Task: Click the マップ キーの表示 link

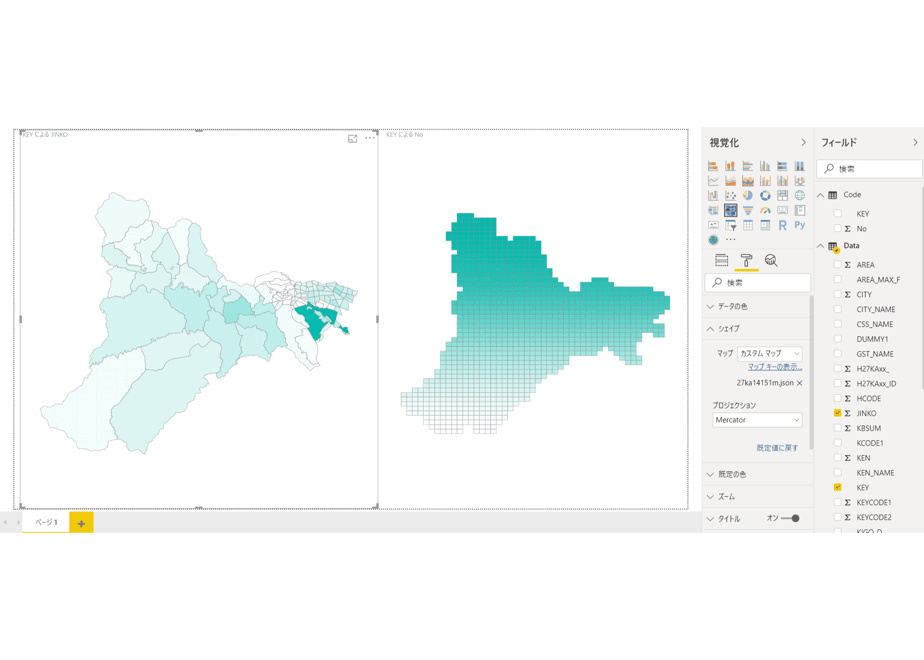Action: (775, 367)
